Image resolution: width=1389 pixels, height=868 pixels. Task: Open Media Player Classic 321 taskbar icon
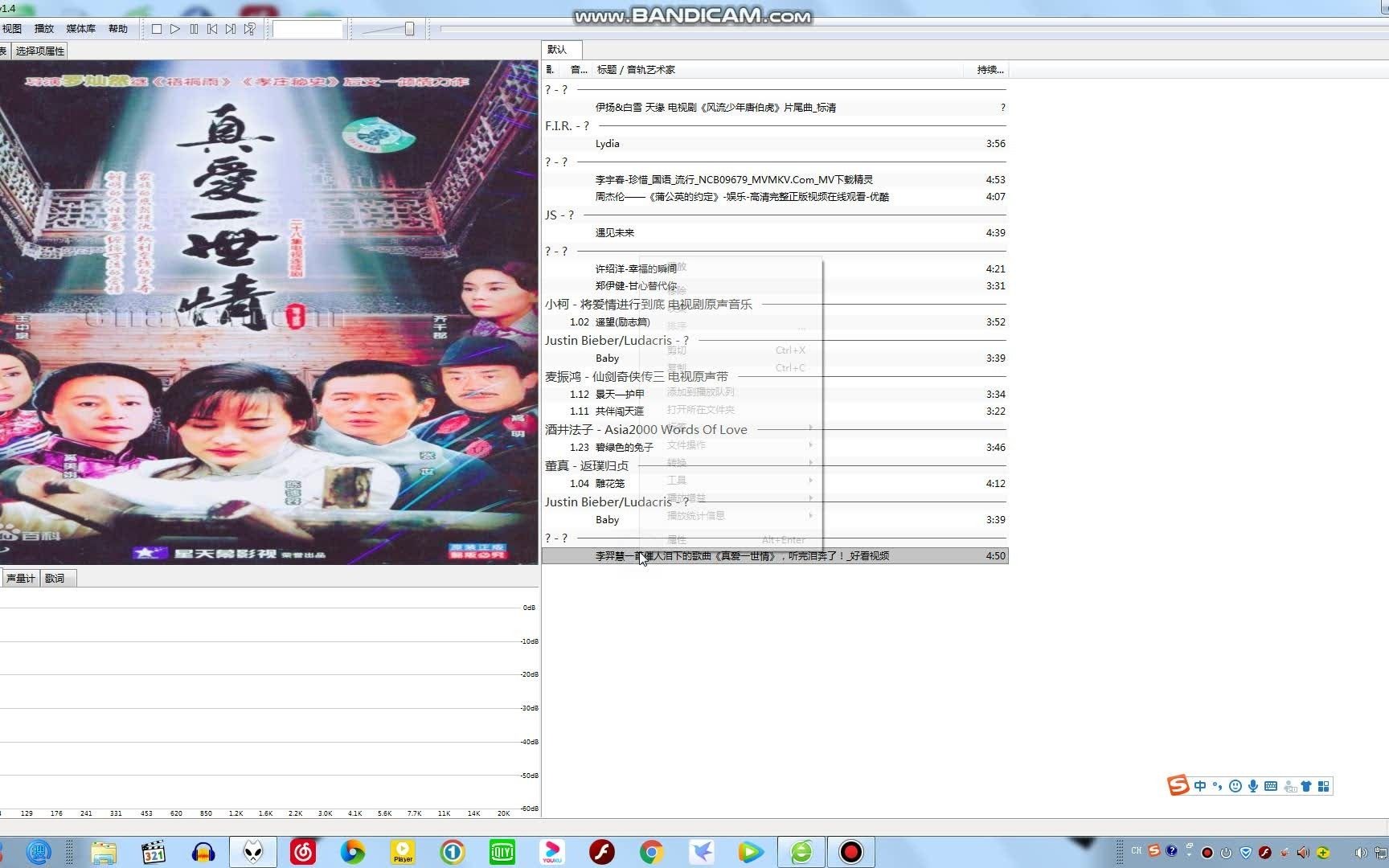(153, 852)
